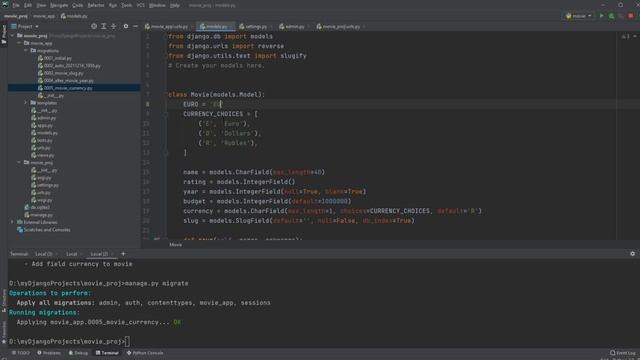
Task: Open the Navigate menu
Action: click(x=59, y=5)
